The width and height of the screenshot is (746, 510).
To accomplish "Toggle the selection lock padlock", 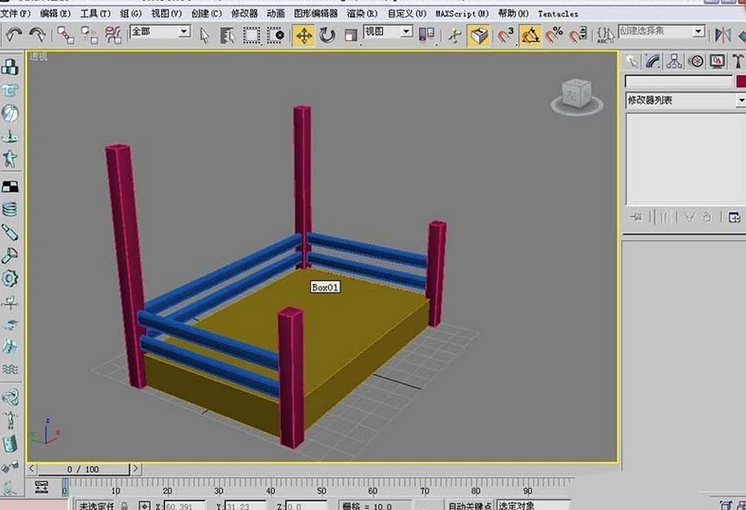I will pos(125,506).
